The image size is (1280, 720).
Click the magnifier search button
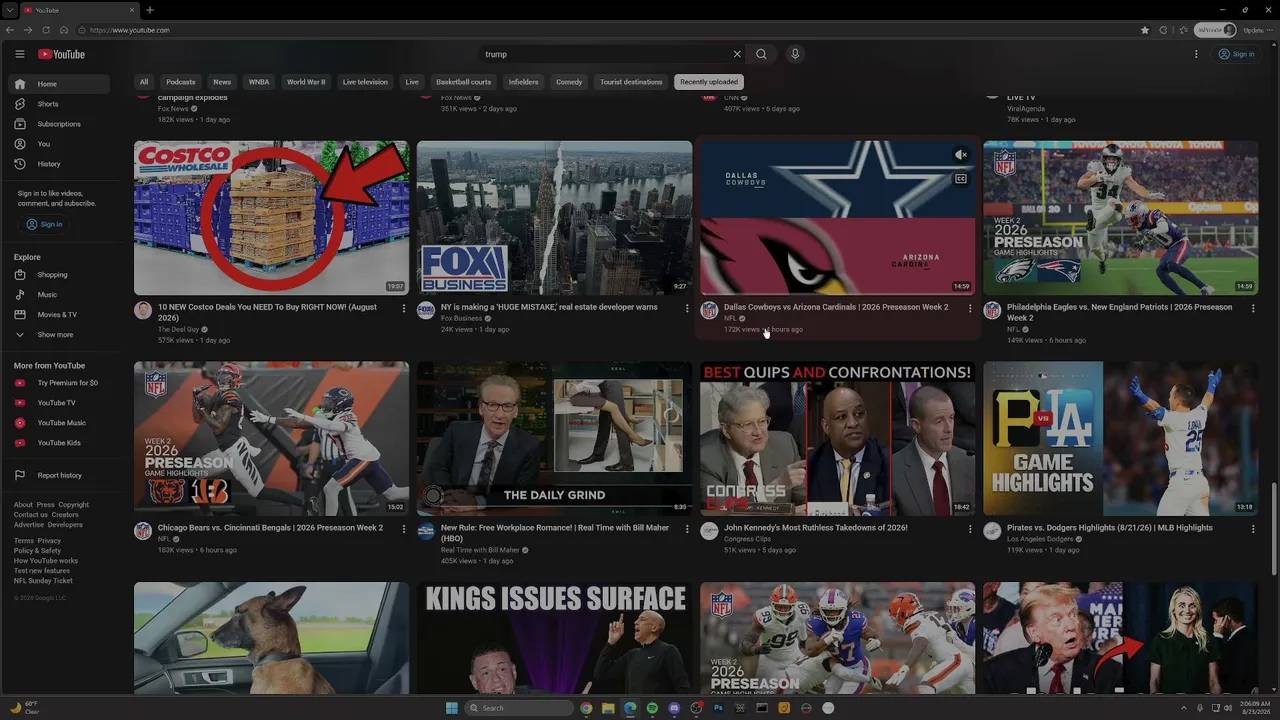coord(761,54)
